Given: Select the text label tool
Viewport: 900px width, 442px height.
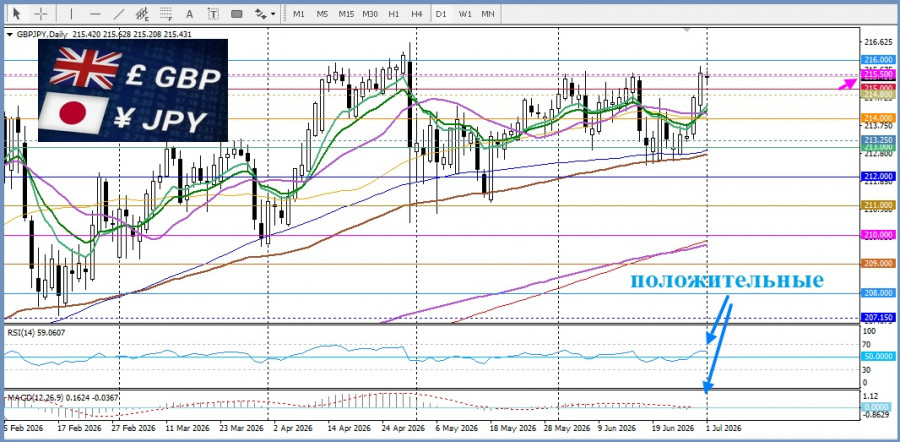Looking at the screenshot, I should (213, 13).
